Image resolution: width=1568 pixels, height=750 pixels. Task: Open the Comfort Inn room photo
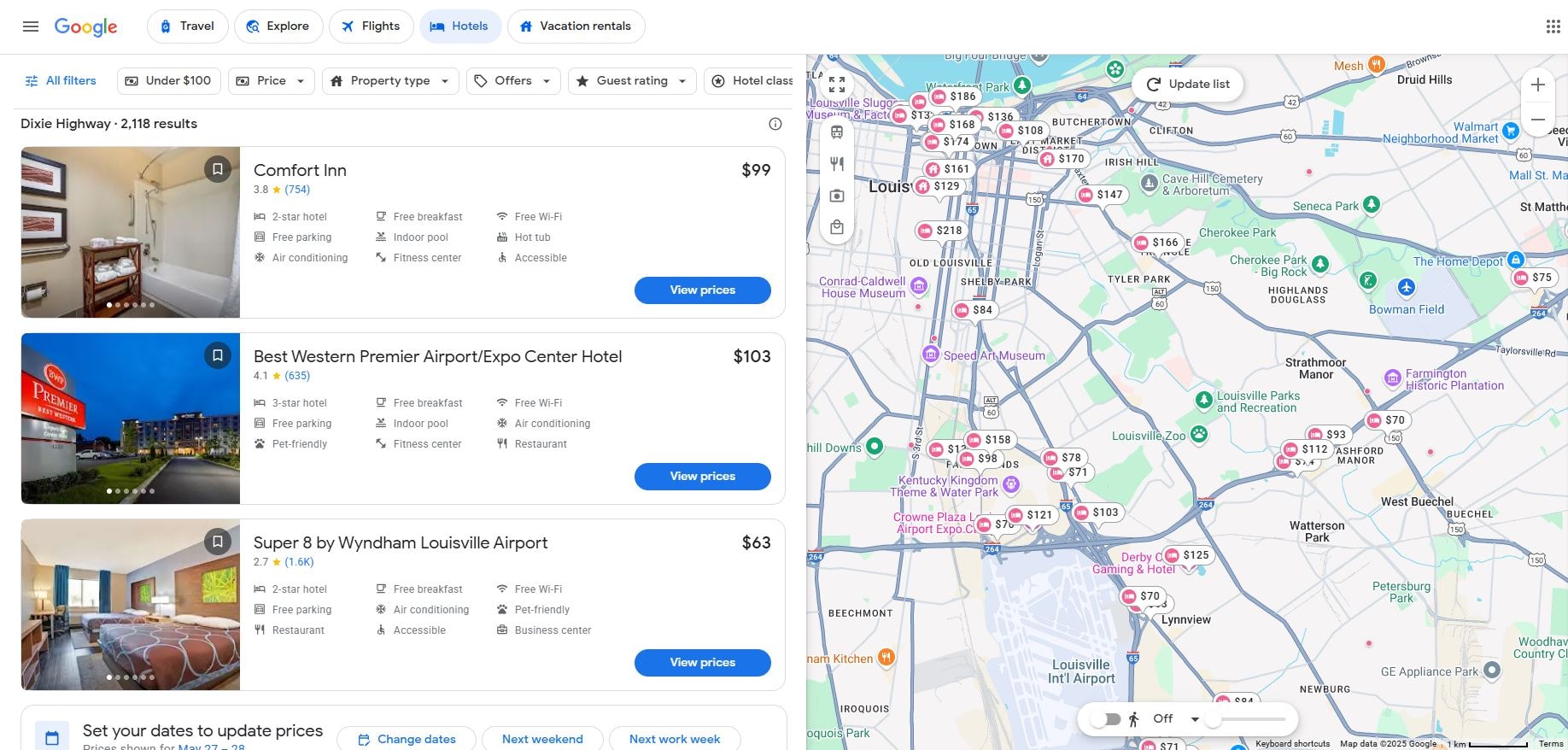[131, 232]
